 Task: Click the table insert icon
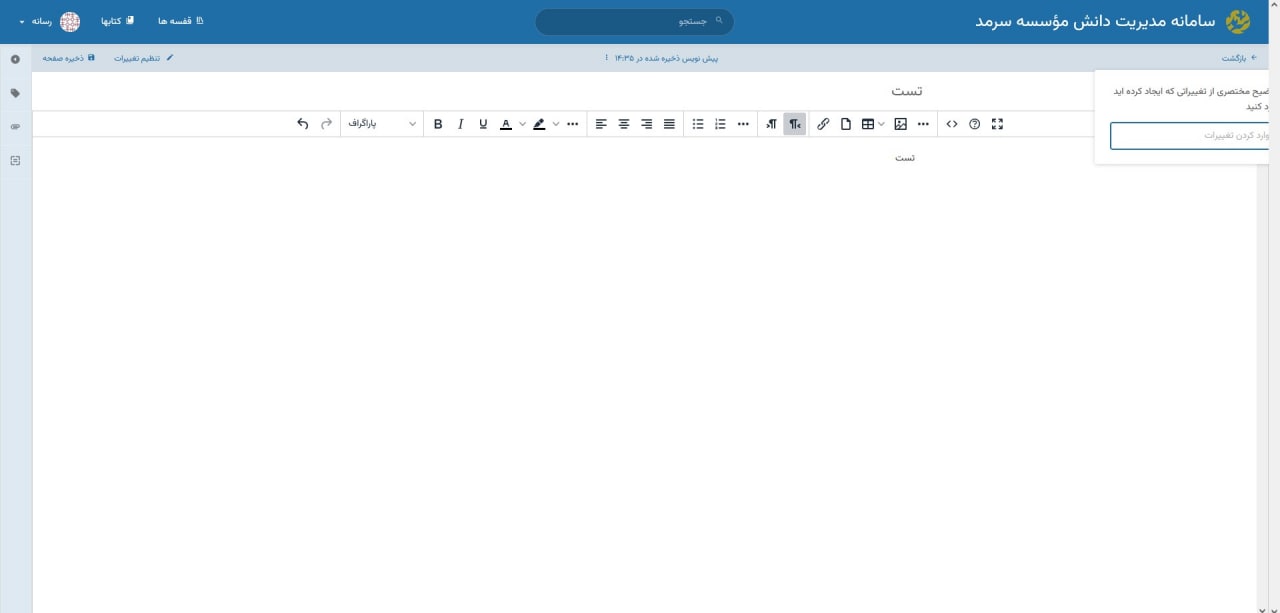(x=868, y=124)
